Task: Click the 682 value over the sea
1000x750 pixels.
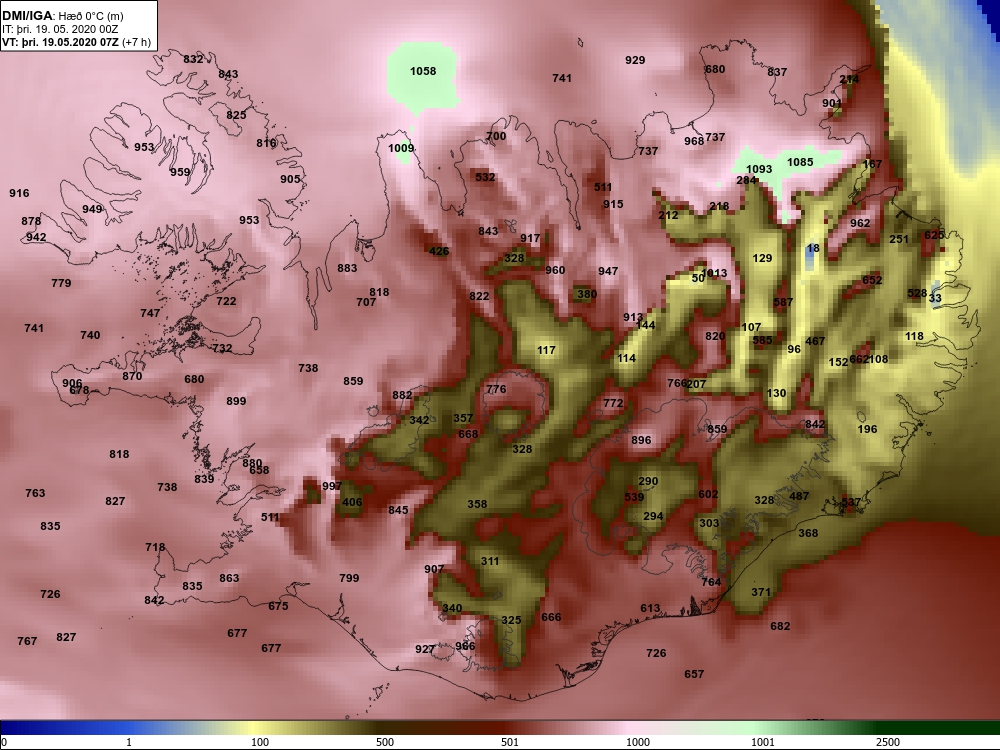Action: point(780,626)
